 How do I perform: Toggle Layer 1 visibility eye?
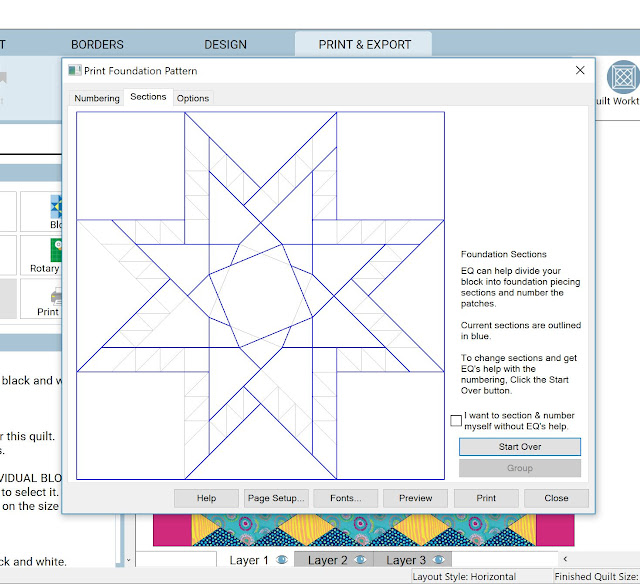click(x=282, y=560)
